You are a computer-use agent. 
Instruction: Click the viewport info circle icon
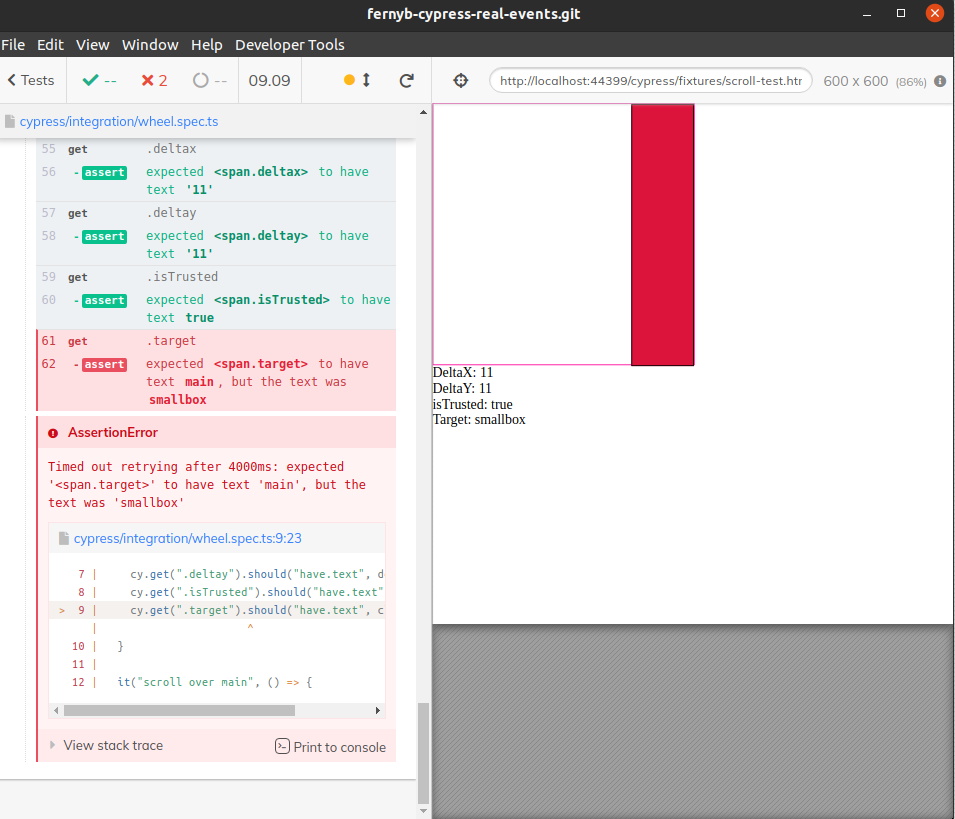[x=940, y=81]
